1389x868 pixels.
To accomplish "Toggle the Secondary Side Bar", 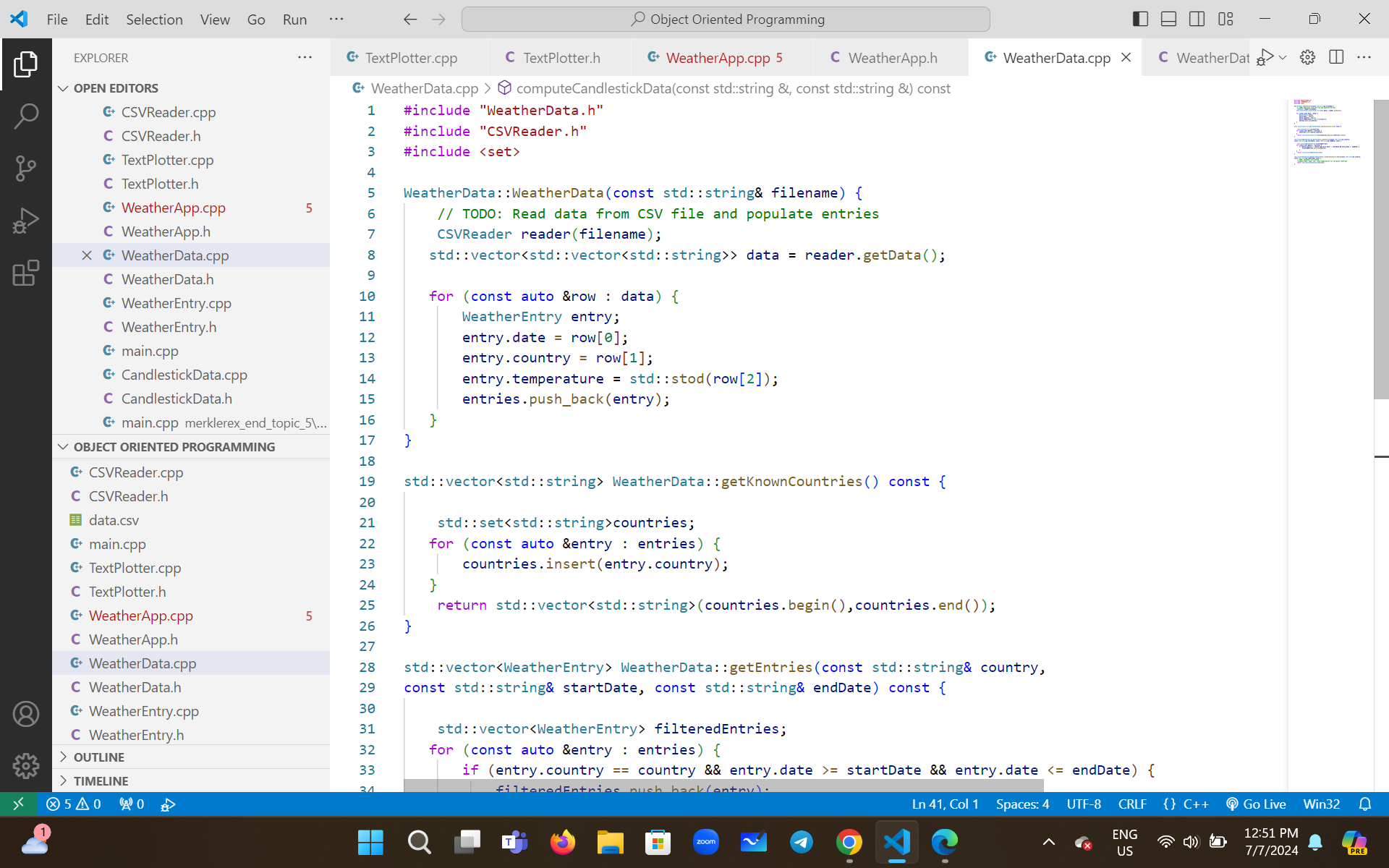I will 1197,19.
